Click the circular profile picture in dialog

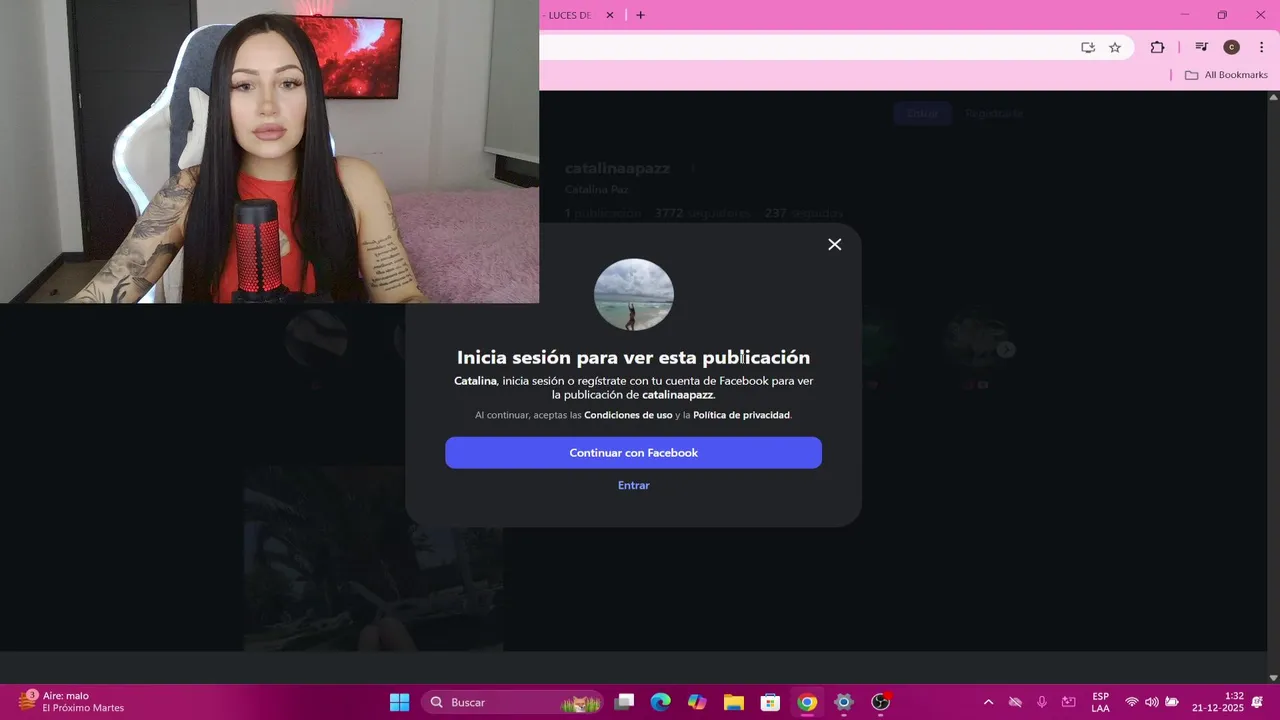tap(634, 295)
